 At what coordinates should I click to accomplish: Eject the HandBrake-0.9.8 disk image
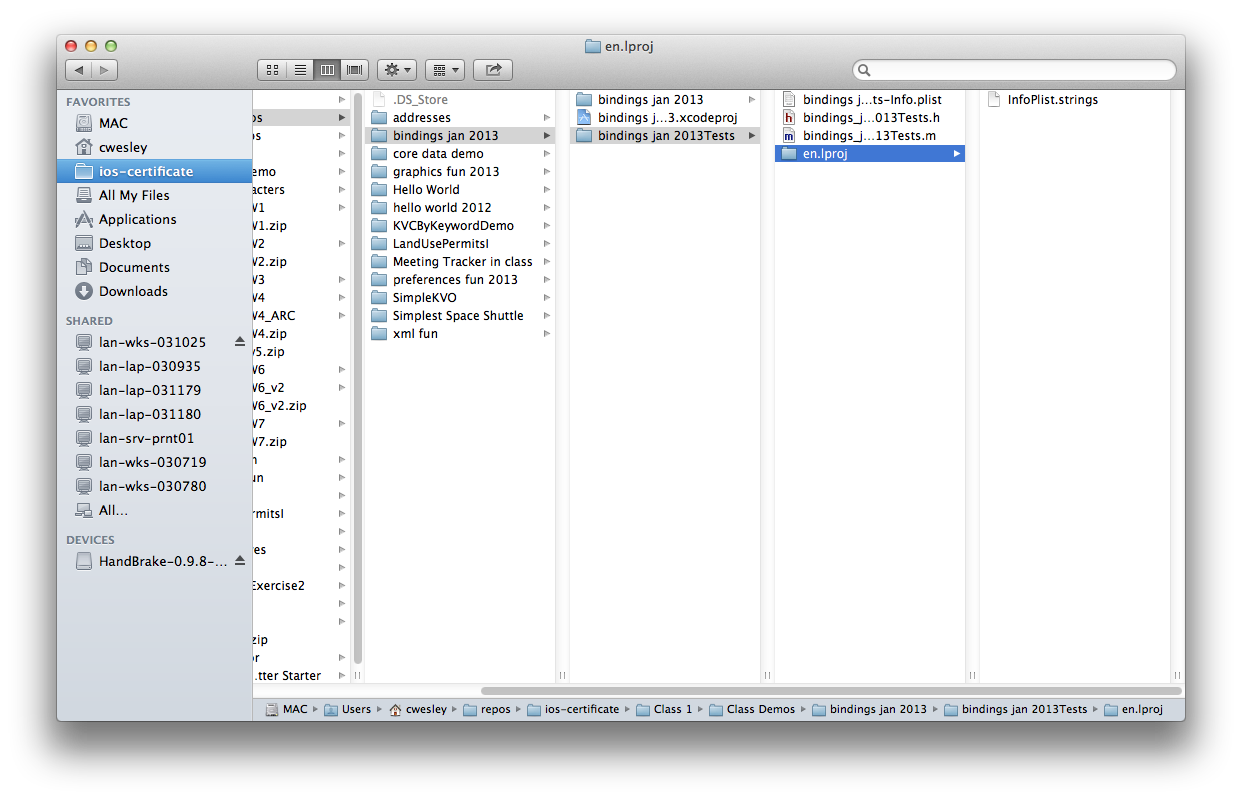click(240, 561)
